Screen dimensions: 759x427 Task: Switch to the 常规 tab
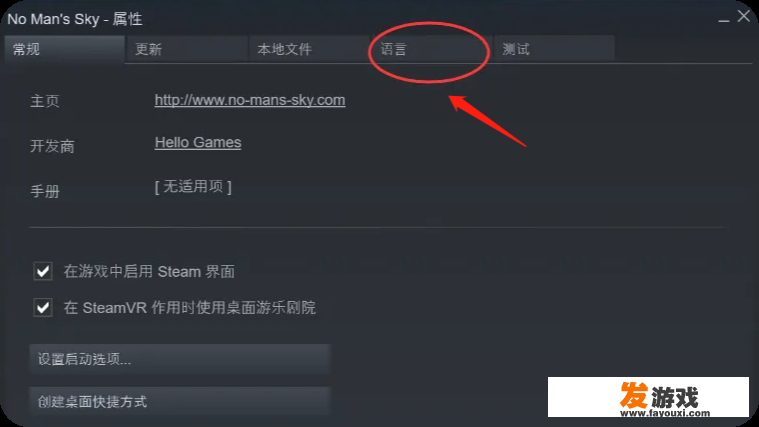point(64,49)
